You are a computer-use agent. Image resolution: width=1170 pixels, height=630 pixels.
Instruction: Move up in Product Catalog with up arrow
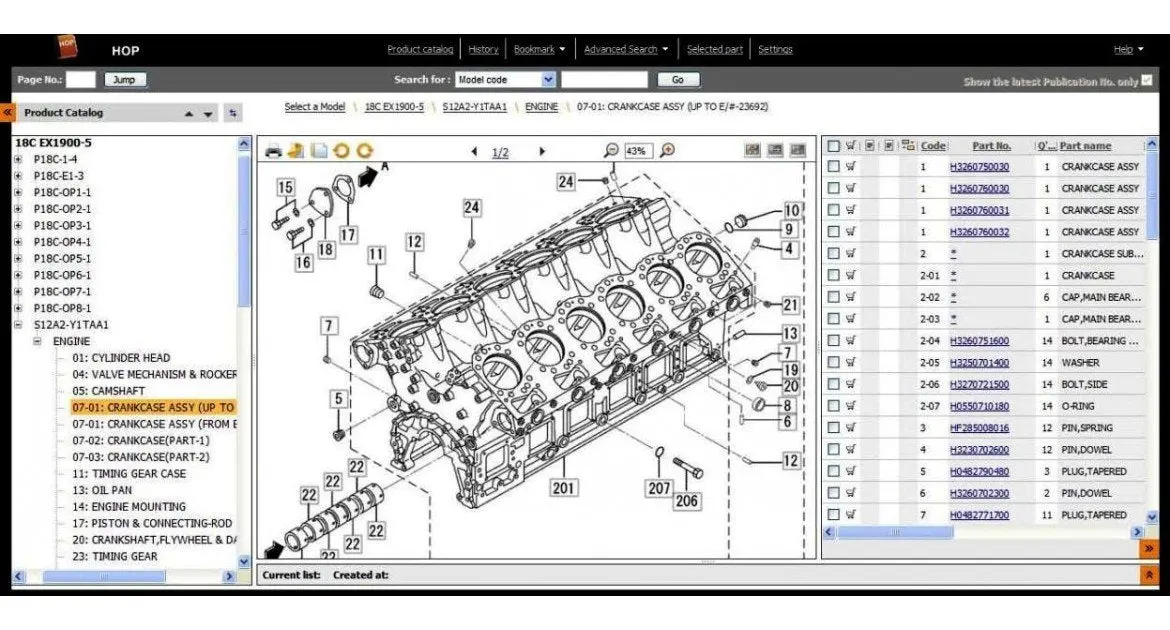pos(189,114)
